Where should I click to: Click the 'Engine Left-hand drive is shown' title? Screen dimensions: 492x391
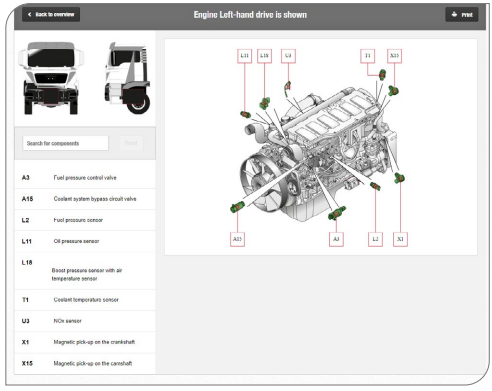[250, 15]
